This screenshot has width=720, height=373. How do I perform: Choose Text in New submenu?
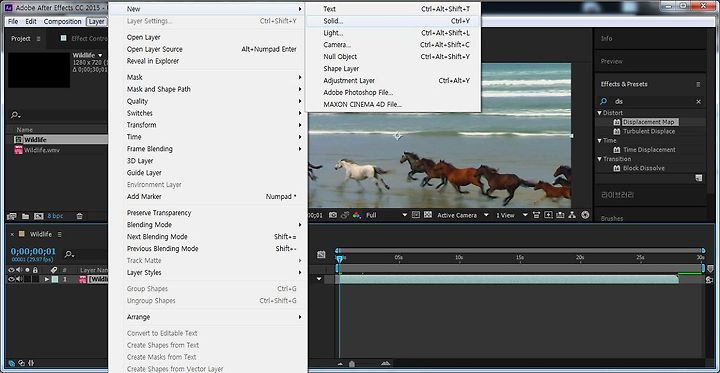pyautogui.click(x=393, y=9)
